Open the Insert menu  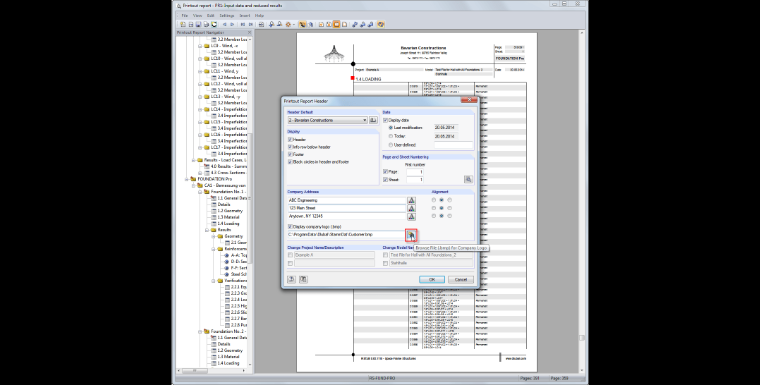245,16
